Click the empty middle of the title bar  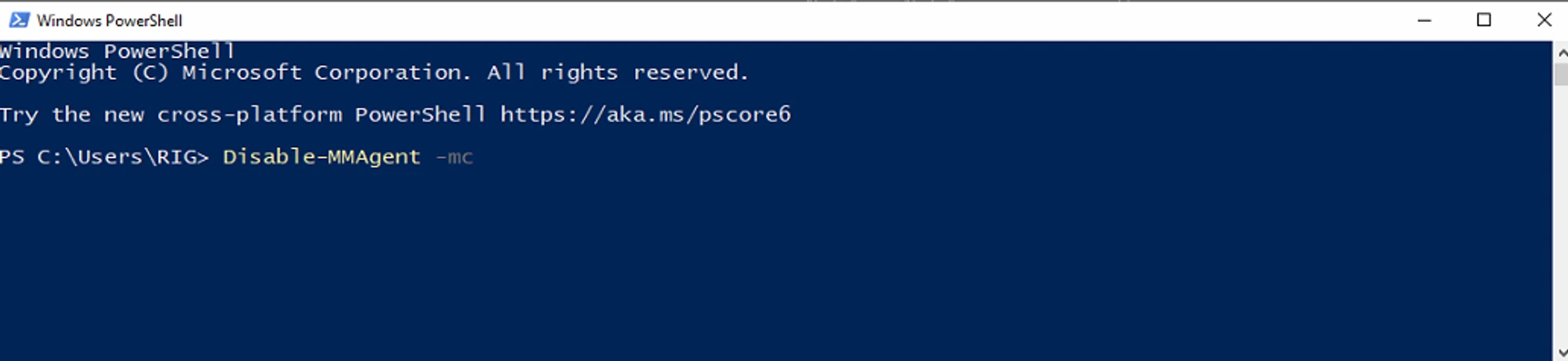pyautogui.click(x=784, y=20)
